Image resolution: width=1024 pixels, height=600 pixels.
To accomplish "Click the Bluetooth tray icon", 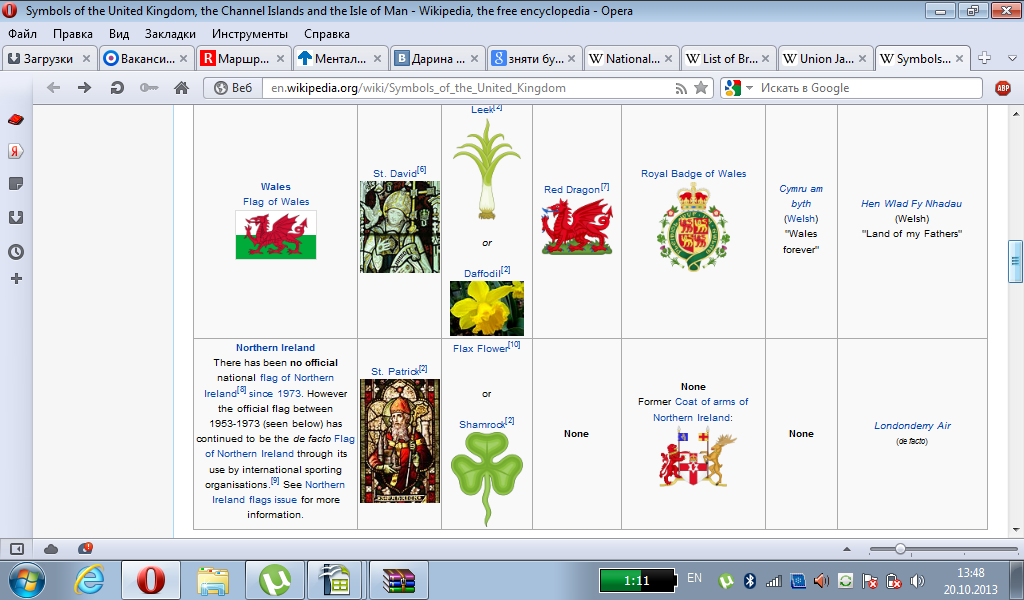I will click(750, 580).
